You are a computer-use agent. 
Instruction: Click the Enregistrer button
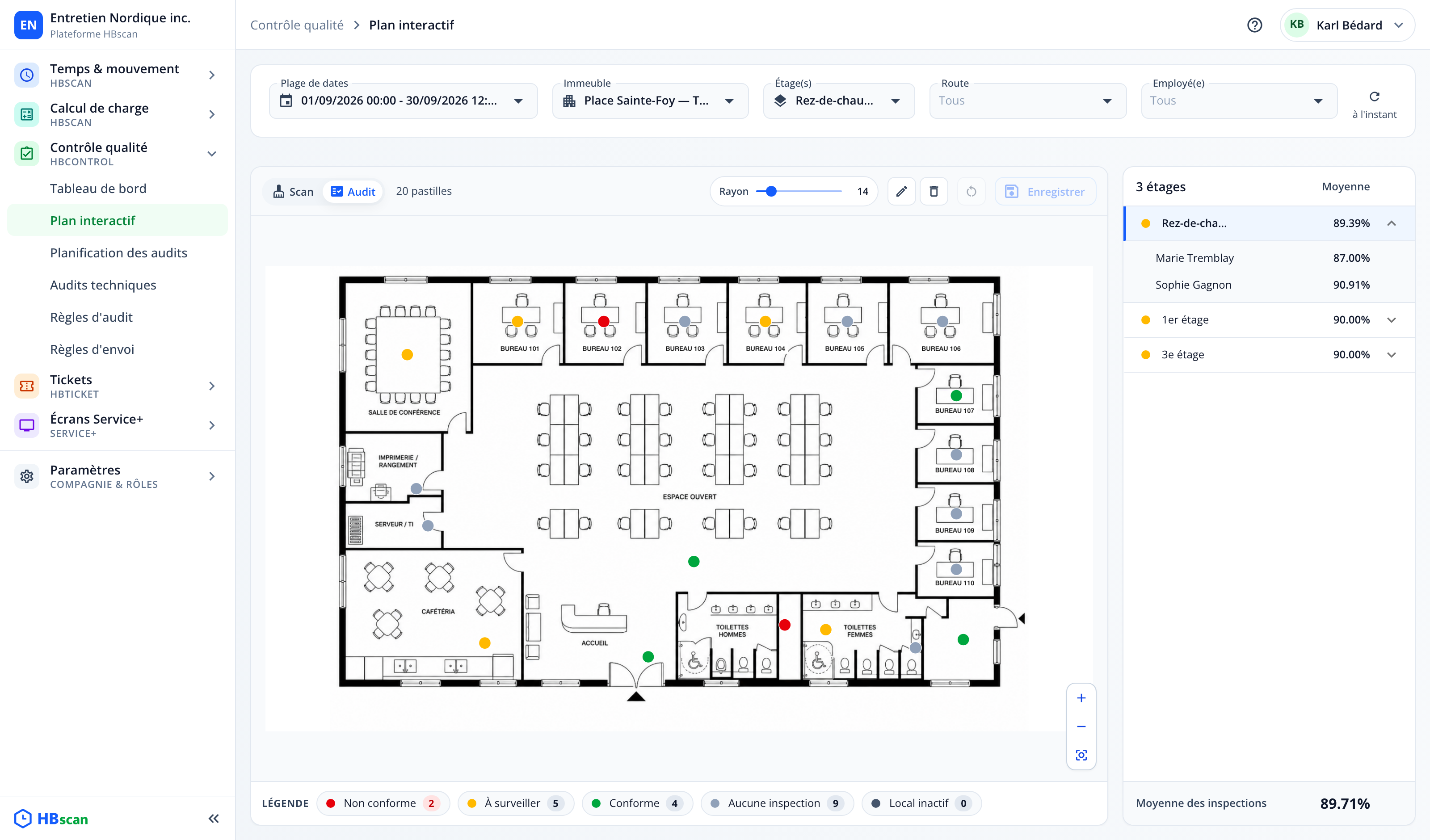tap(1045, 191)
